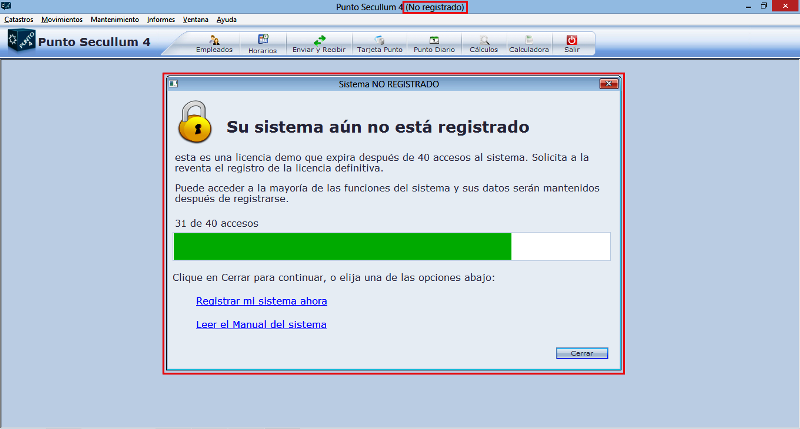Viewport: 800px width, 429px height.
Task: Open the Movimientos menu
Action: [x=62, y=20]
